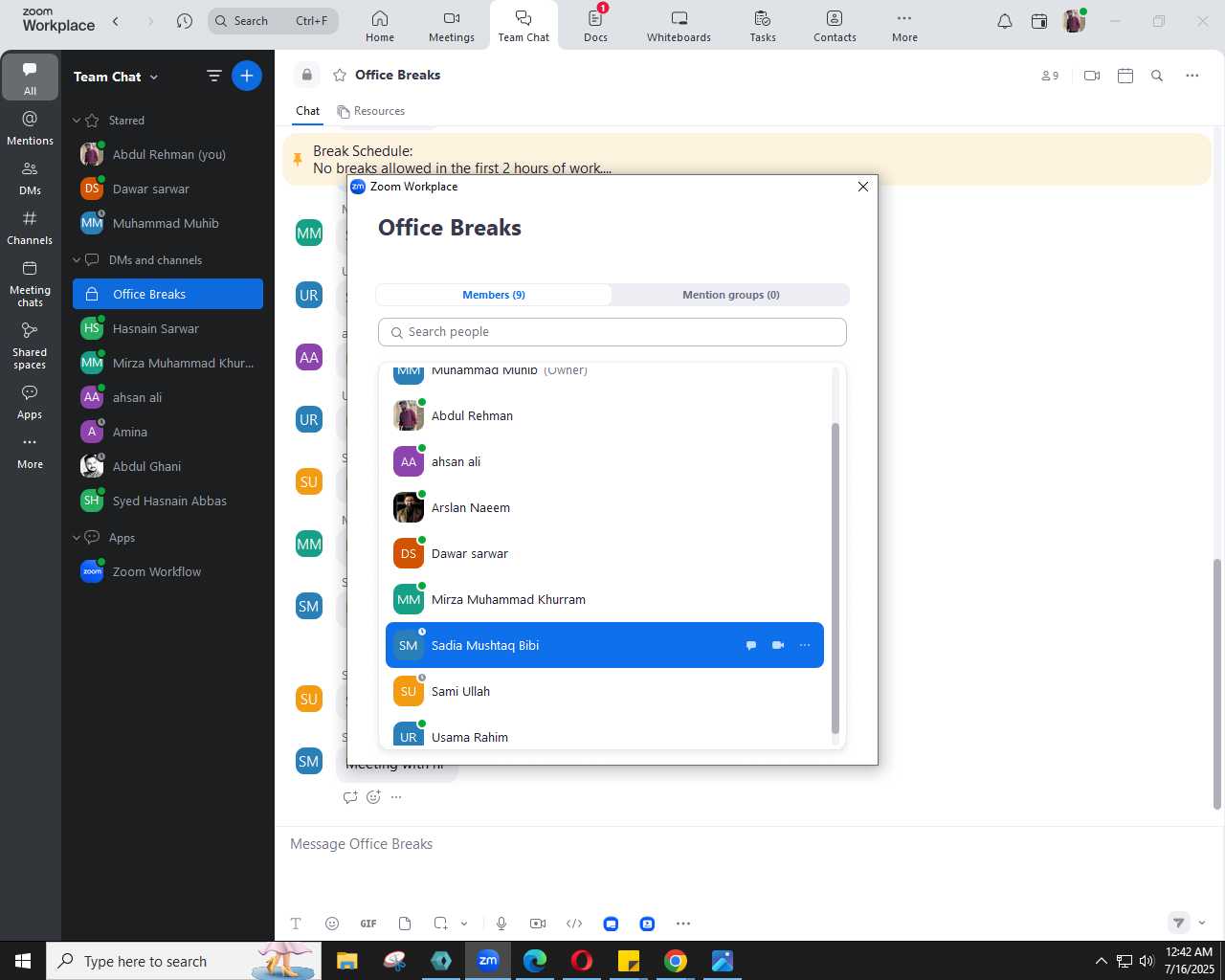Collapse DMs and channels section
The height and width of the screenshot is (980, 1225).
[77, 260]
